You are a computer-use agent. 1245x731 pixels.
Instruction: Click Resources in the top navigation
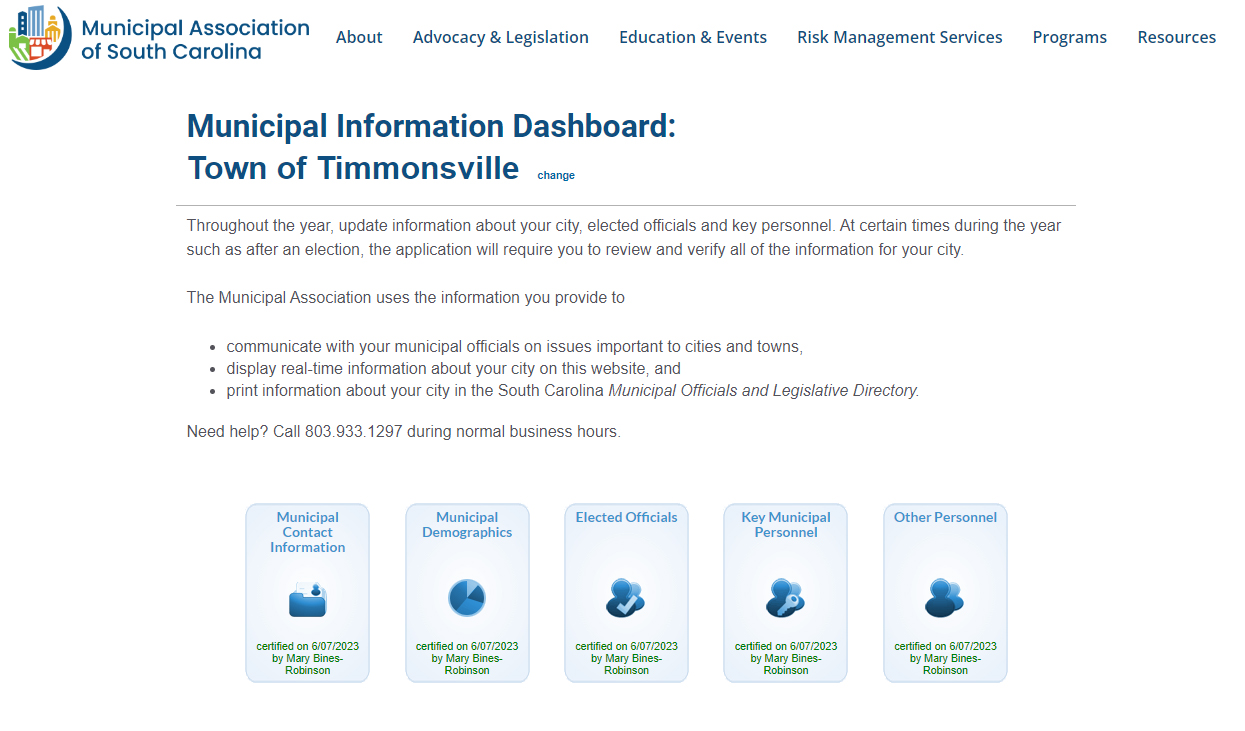1176,37
